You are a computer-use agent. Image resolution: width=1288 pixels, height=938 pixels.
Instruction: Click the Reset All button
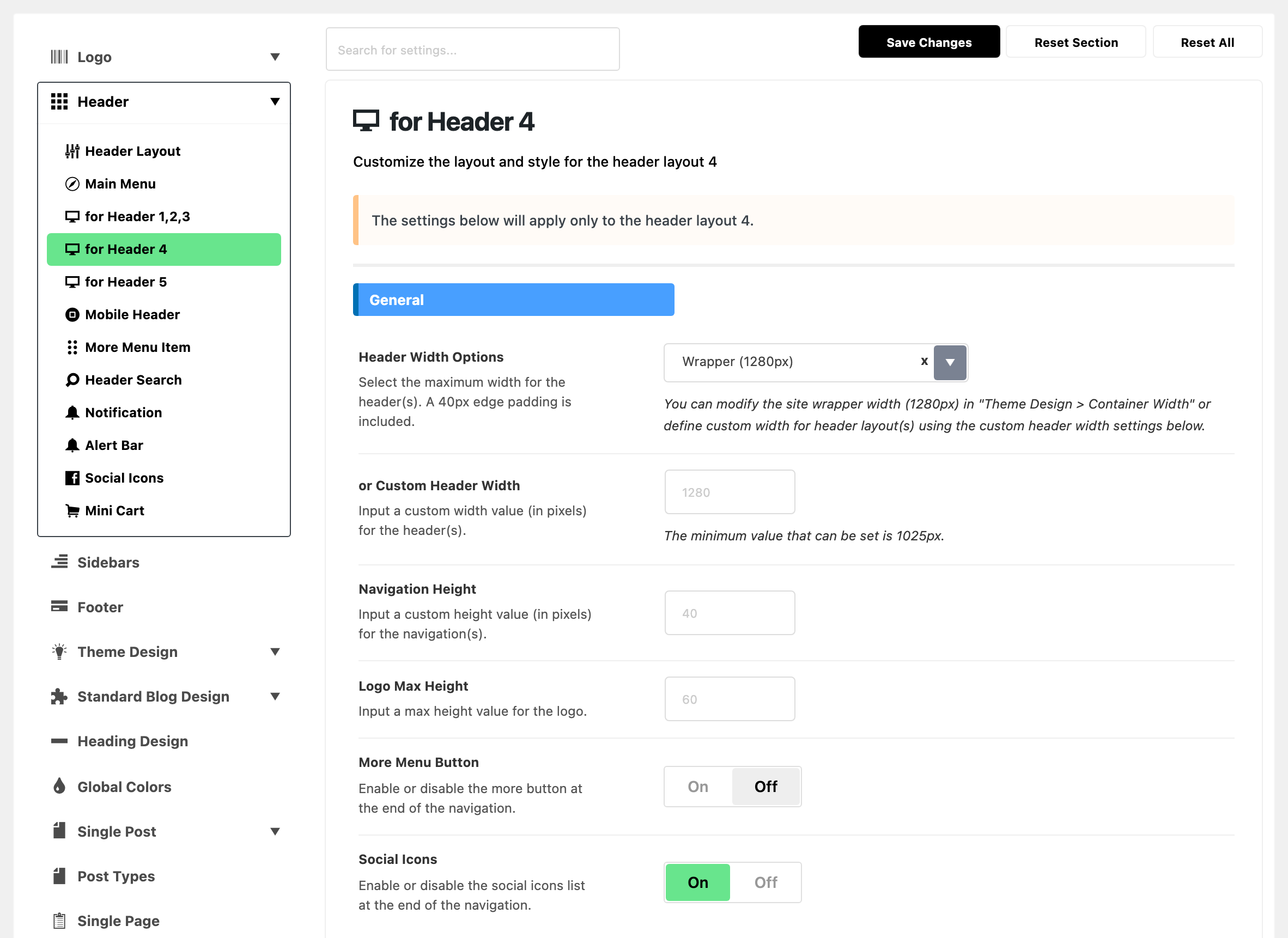pos(1207,42)
